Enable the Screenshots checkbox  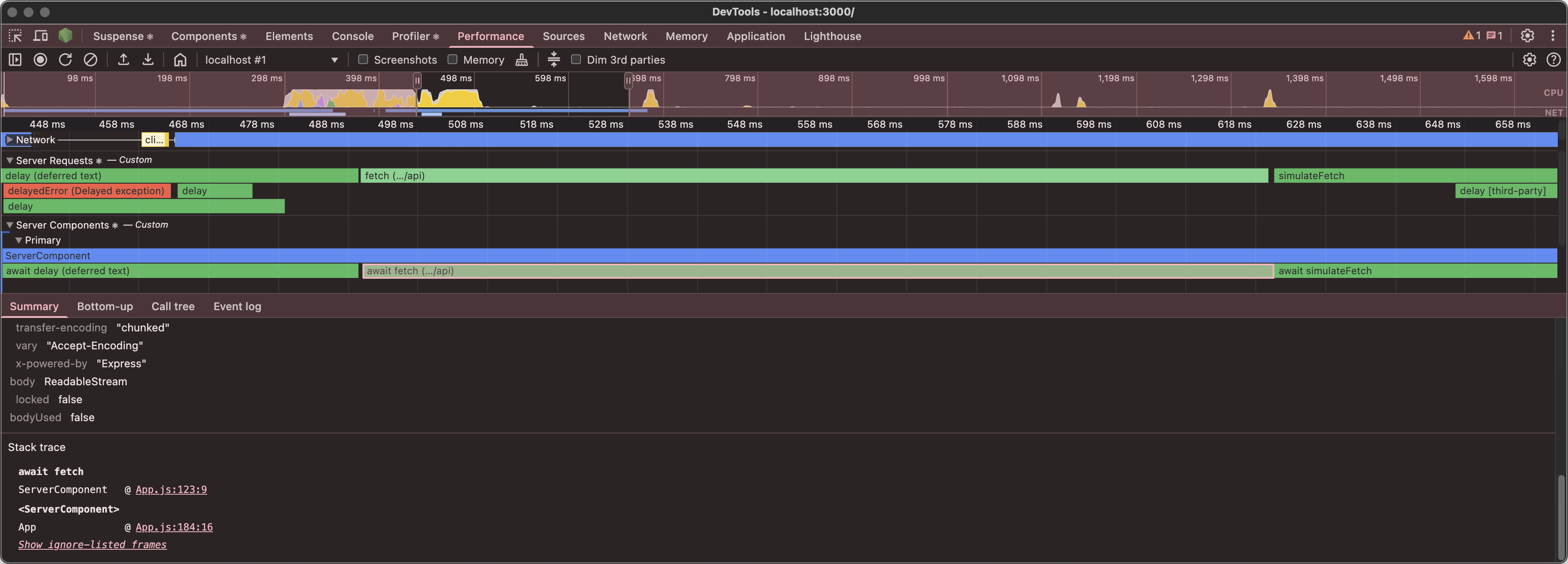[x=363, y=60]
